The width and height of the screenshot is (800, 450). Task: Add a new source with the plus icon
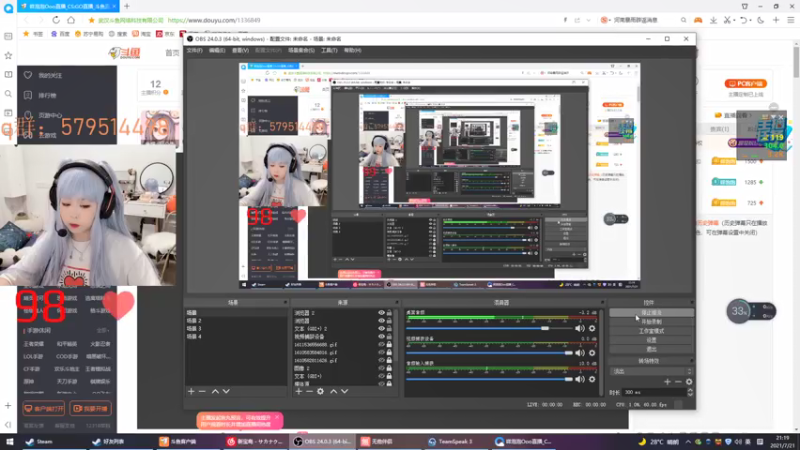point(299,391)
